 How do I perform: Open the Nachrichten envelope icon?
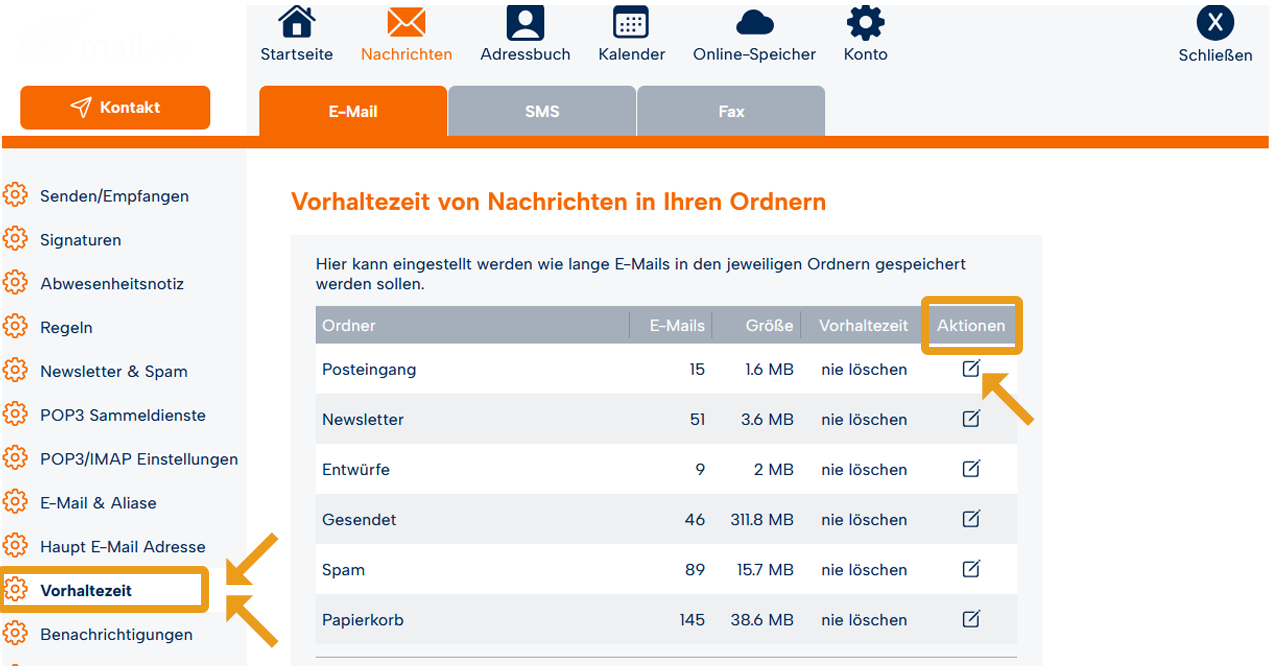click(x=406, y=22)
